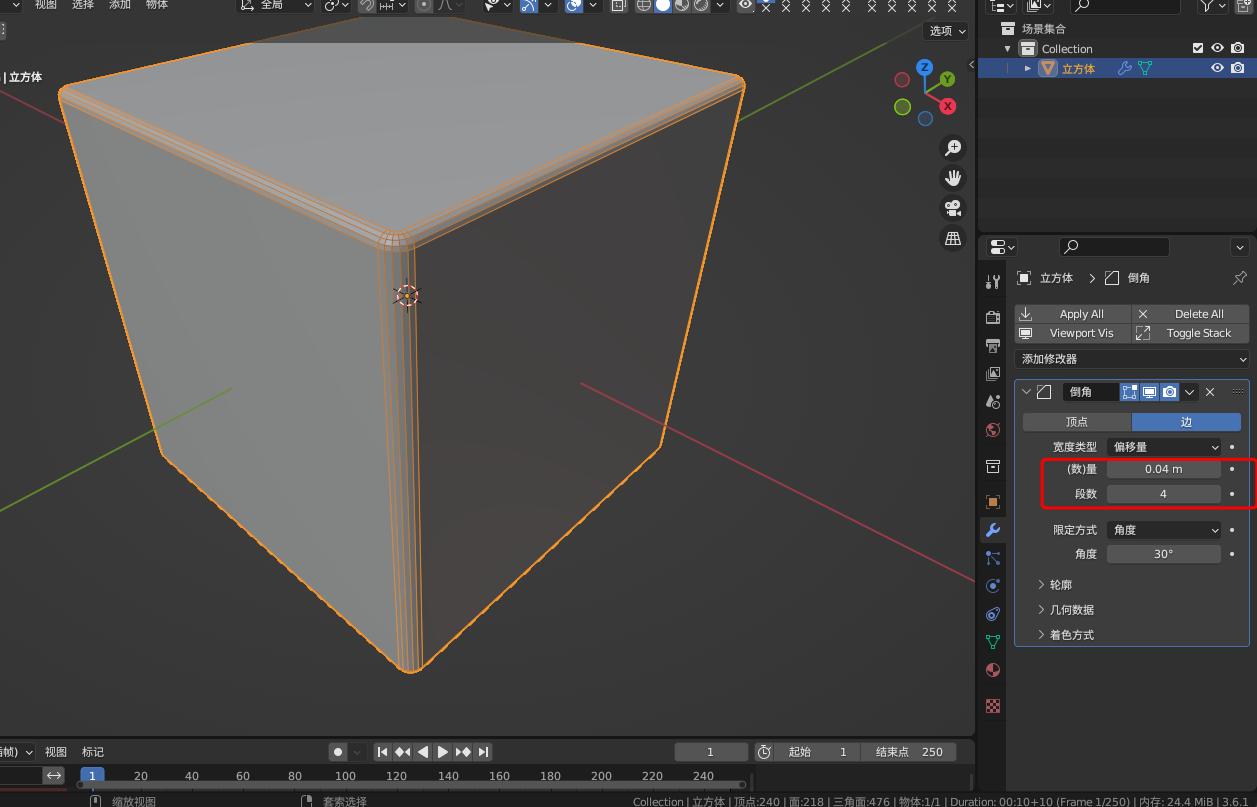This screenshot has width=1257, height=807.
Task: Click the play animation button
Action: [443, 752]
